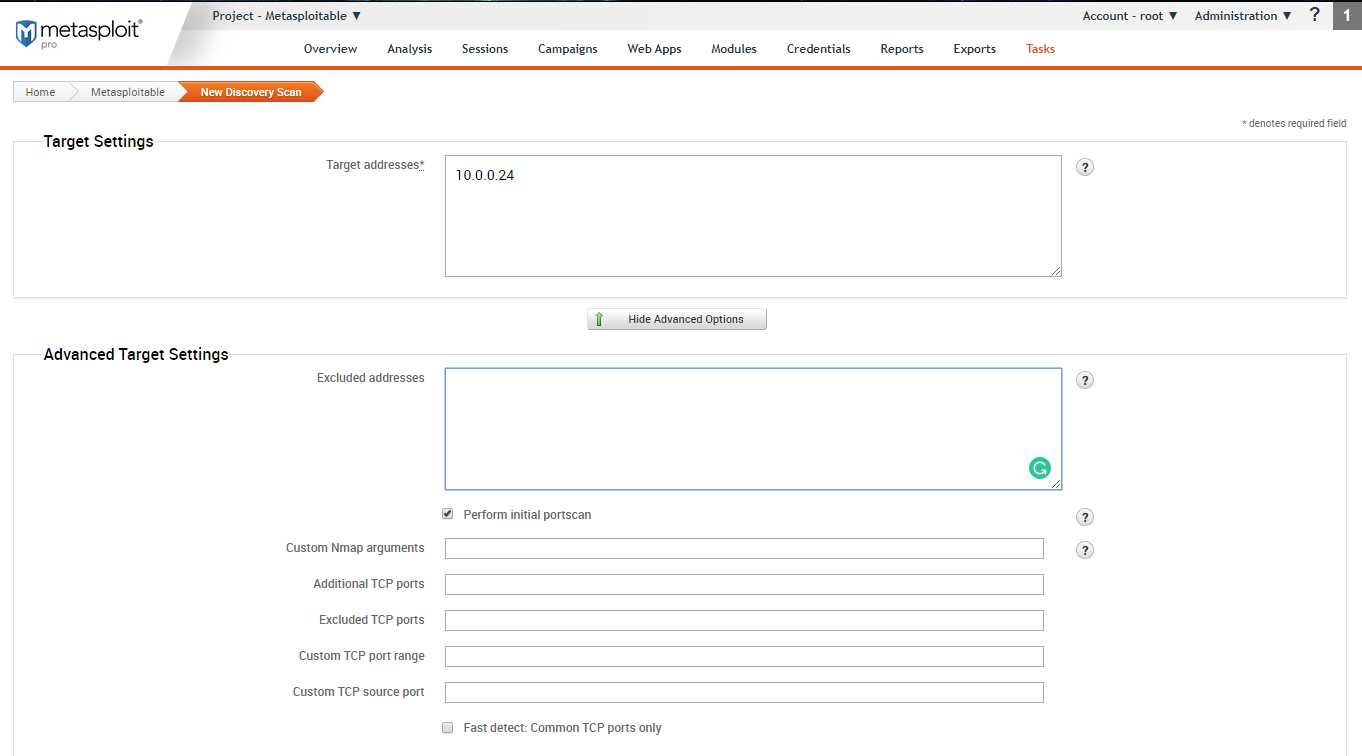The height and width of the screenshot is (756, 1362).
Task: Click the Grammarly icon in Excluded addresses
Action: tap(1040, 468)
